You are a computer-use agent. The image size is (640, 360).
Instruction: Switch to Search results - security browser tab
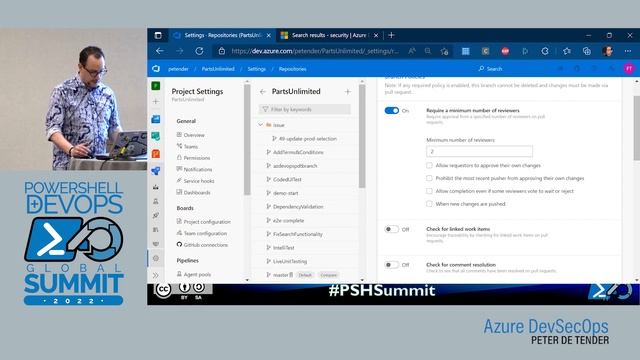[329, 36]
